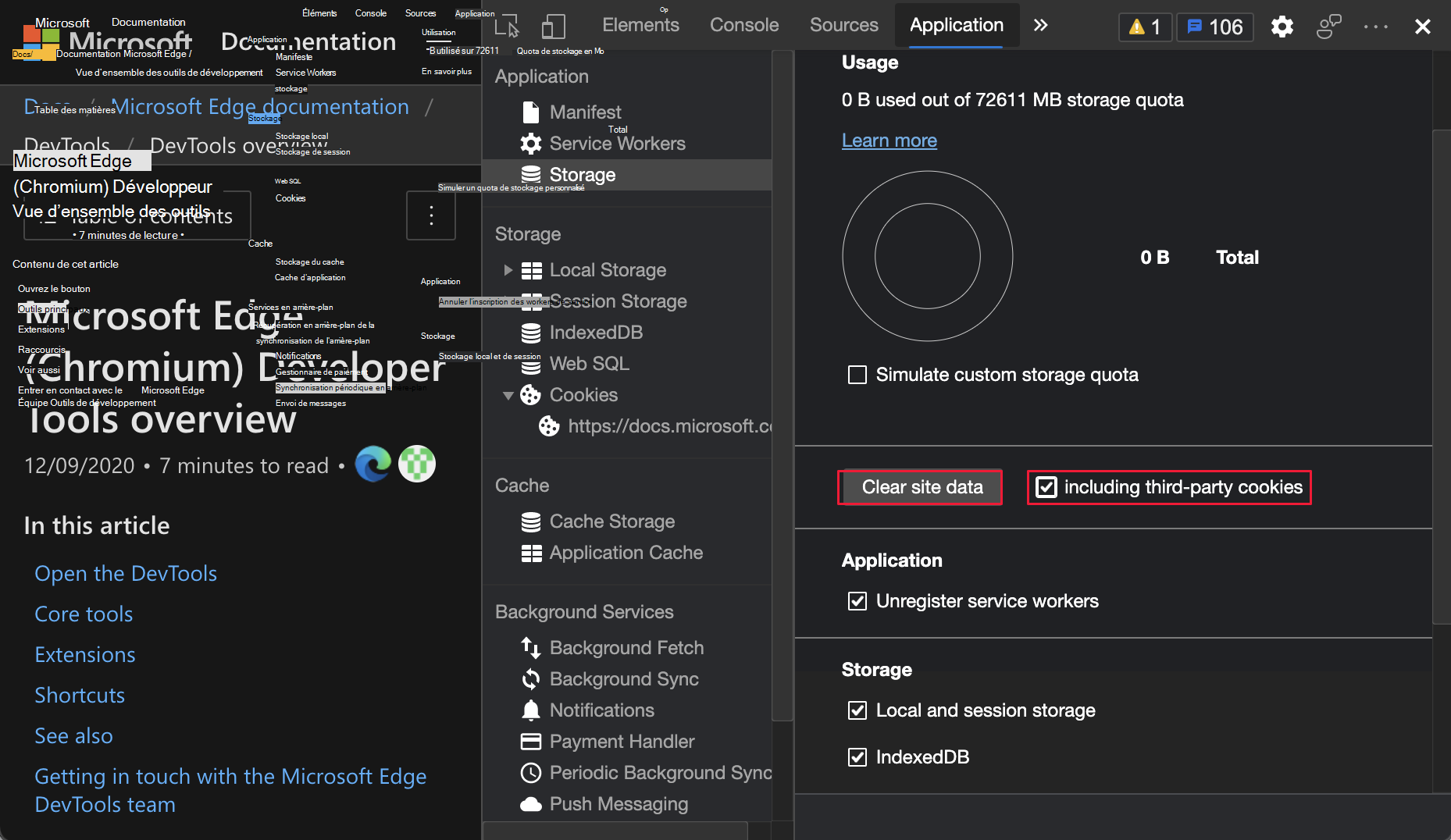Uncheck including third-party cookies
The height and width of the screenshot is (840, 1451).
pyautogui.click(x=1046, y=487)
